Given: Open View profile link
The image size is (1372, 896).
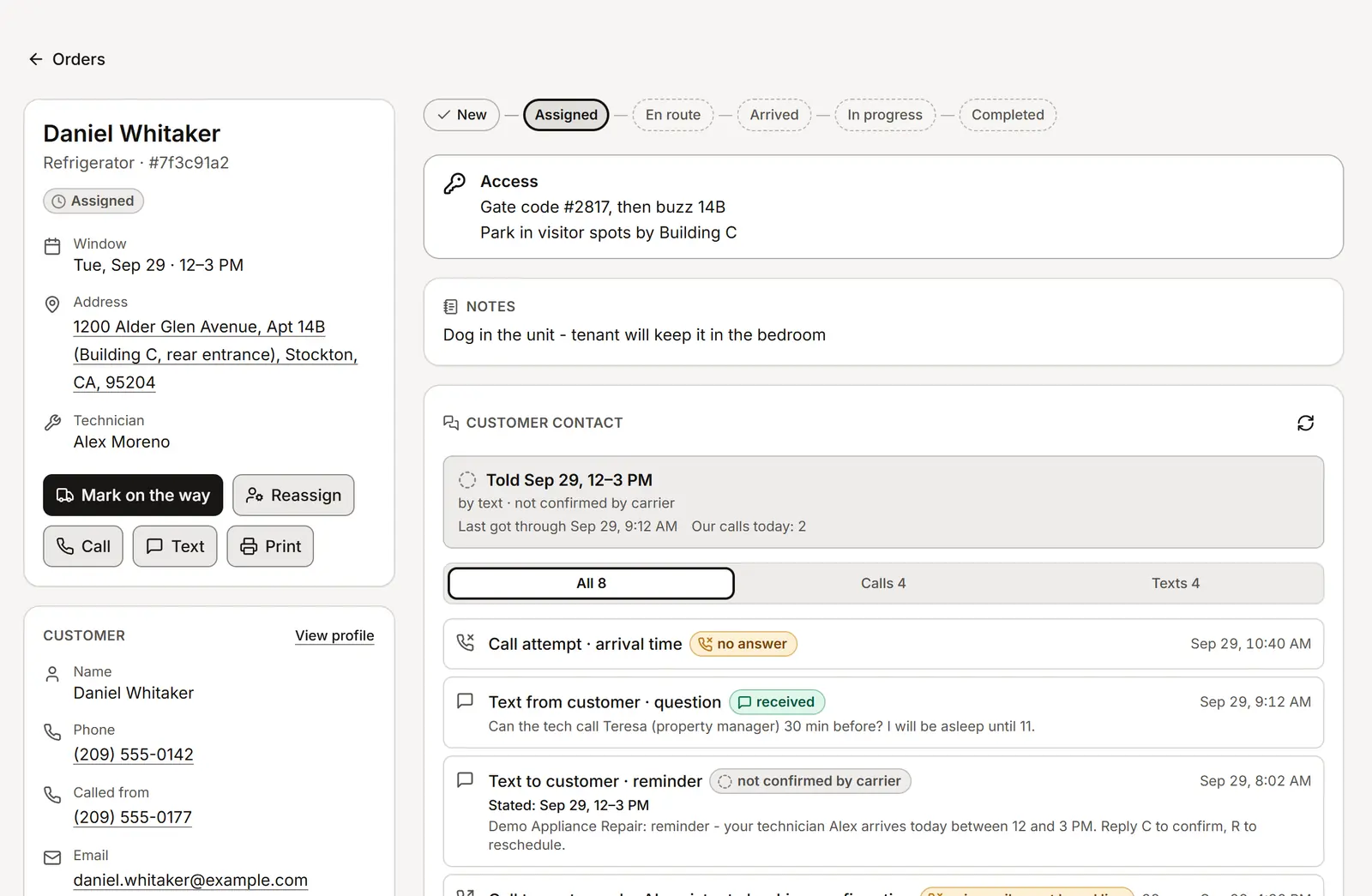Looking at the screenshot, I should [x=334, y=635].
